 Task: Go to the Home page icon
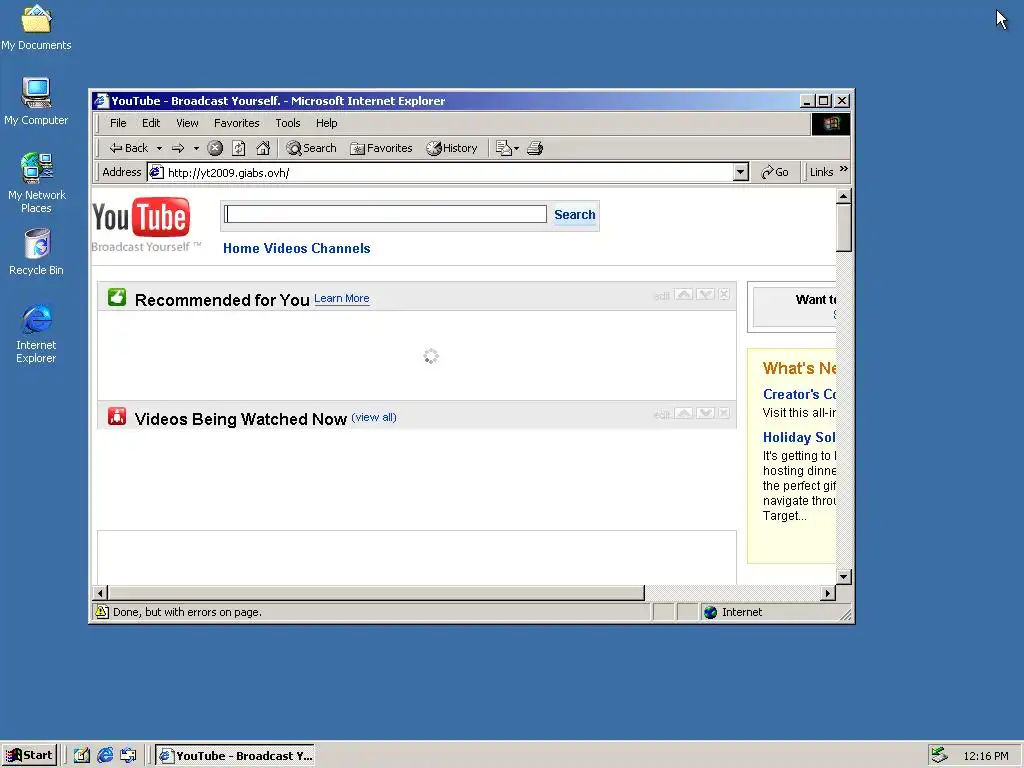pyautogui.click(x=263, y=148)
